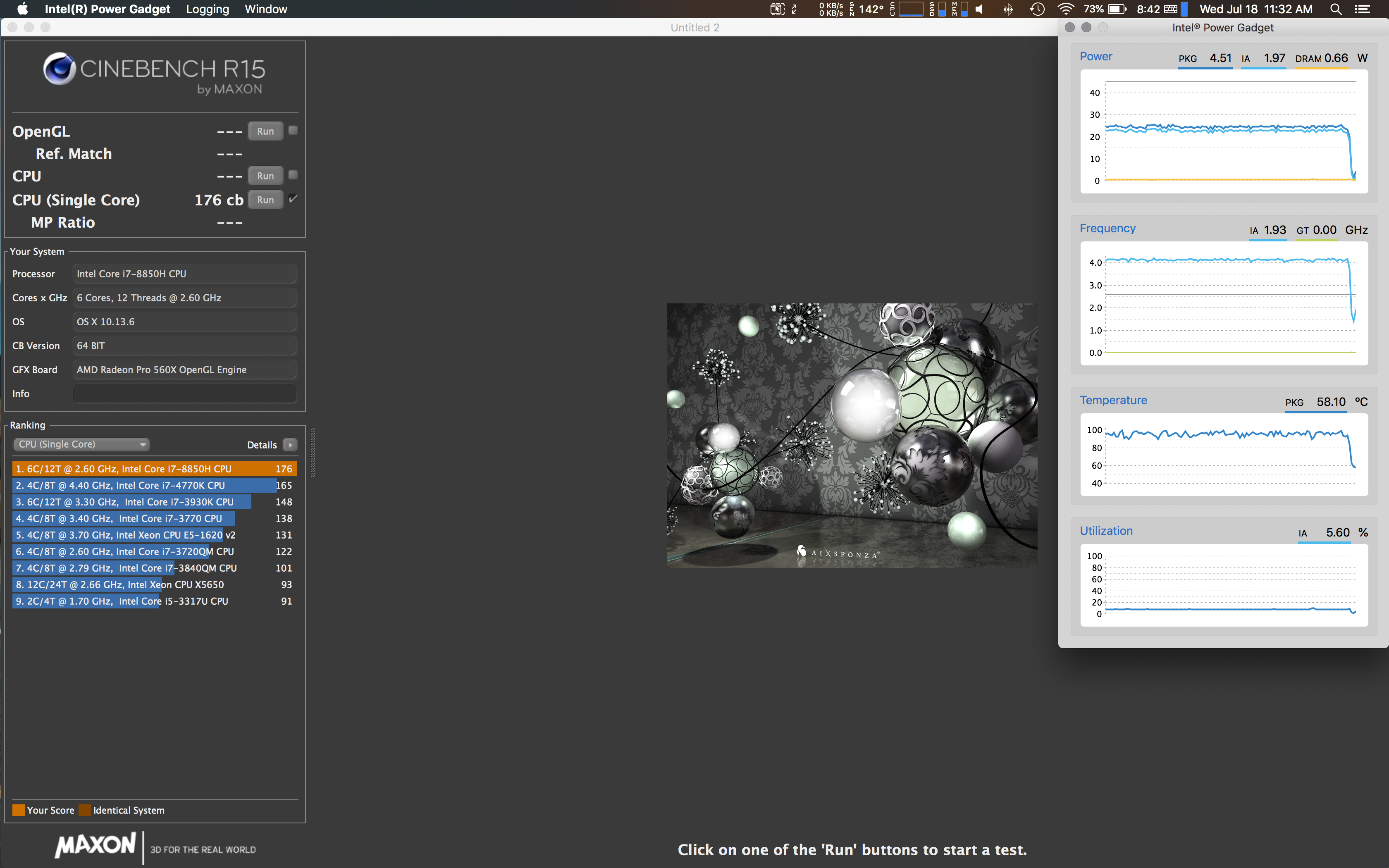
Task: Click the Info input field
Action: (184, 394)
